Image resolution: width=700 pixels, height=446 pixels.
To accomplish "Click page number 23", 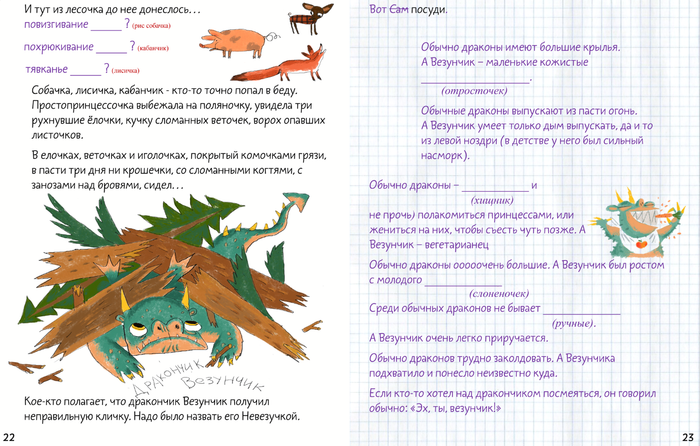I will coord(687,437).
